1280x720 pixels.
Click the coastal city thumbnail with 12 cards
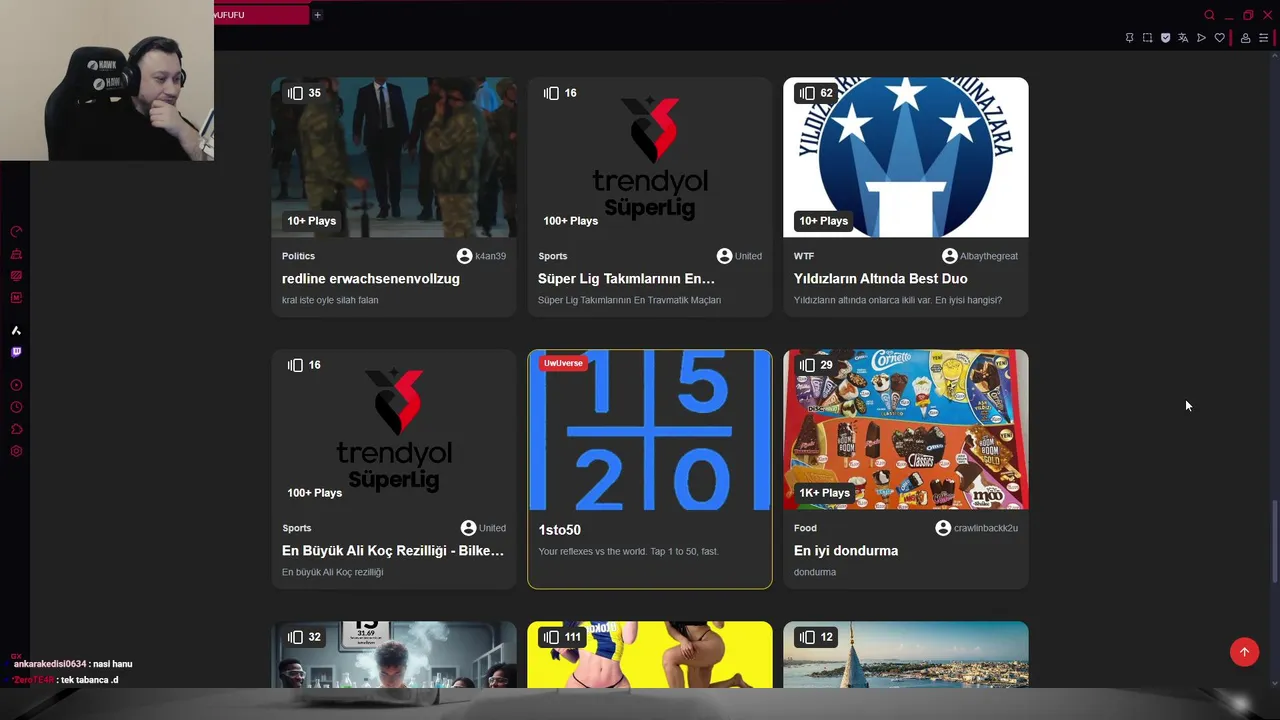(x=906, y=655)
